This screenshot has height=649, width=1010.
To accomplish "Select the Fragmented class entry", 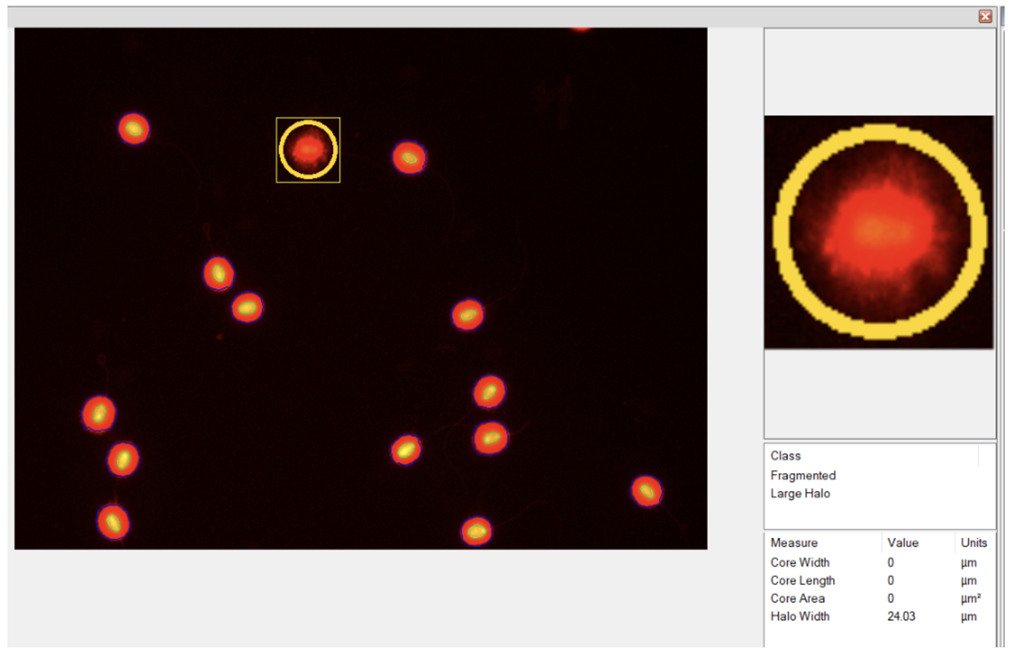I will (803, 475).
